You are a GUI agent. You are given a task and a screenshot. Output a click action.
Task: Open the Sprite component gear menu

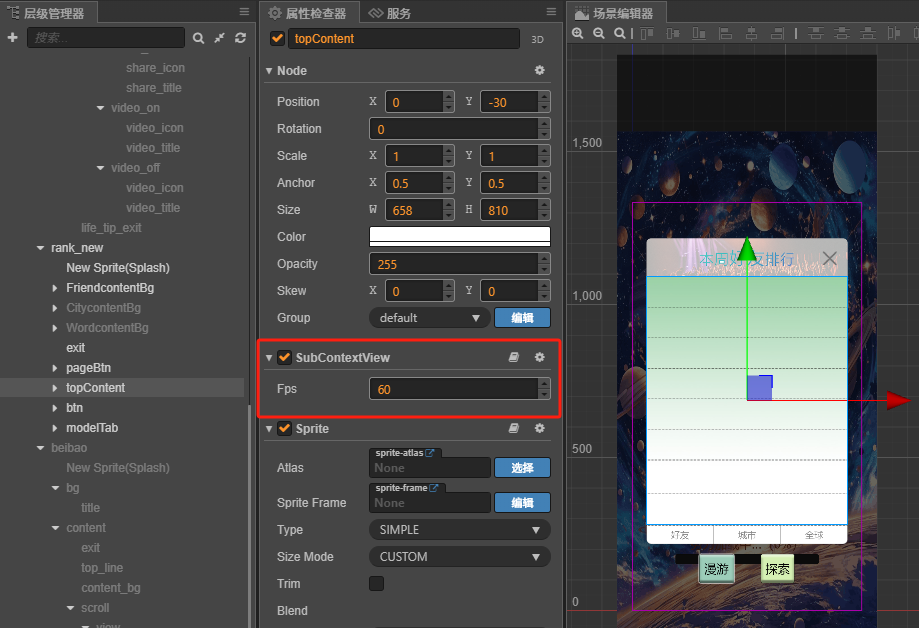point(540,428)
